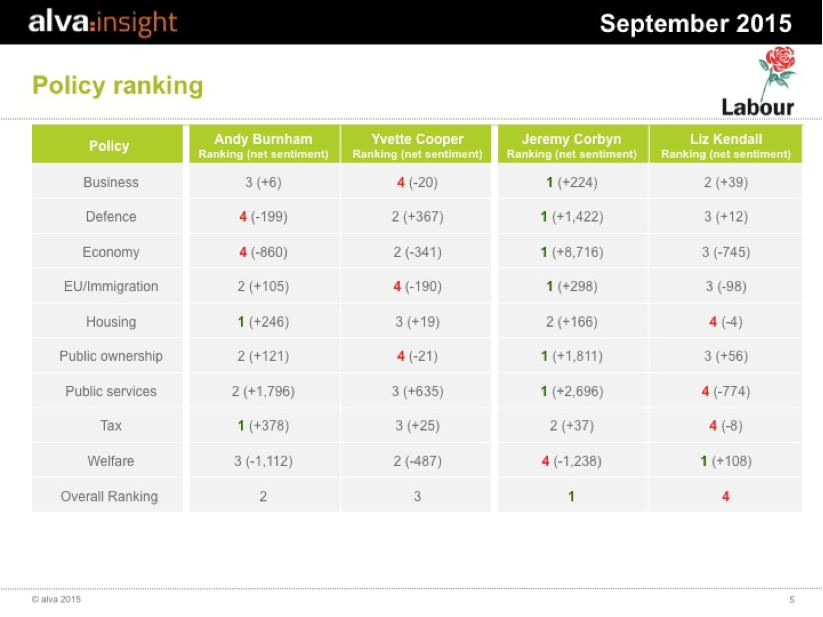The height and width of the screenshot is (617, 823).
Task: Click the Business row label
Action: point(111,182)
